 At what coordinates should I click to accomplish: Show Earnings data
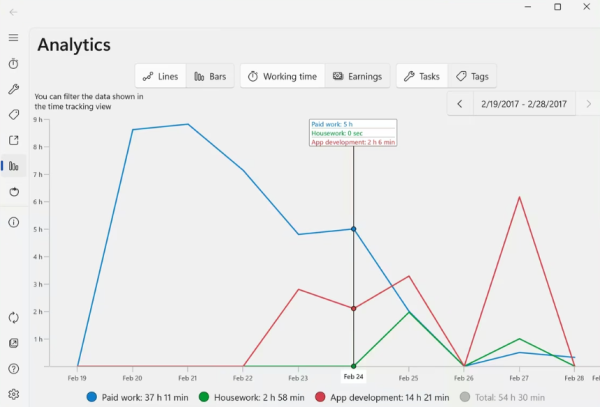[357, 77]
